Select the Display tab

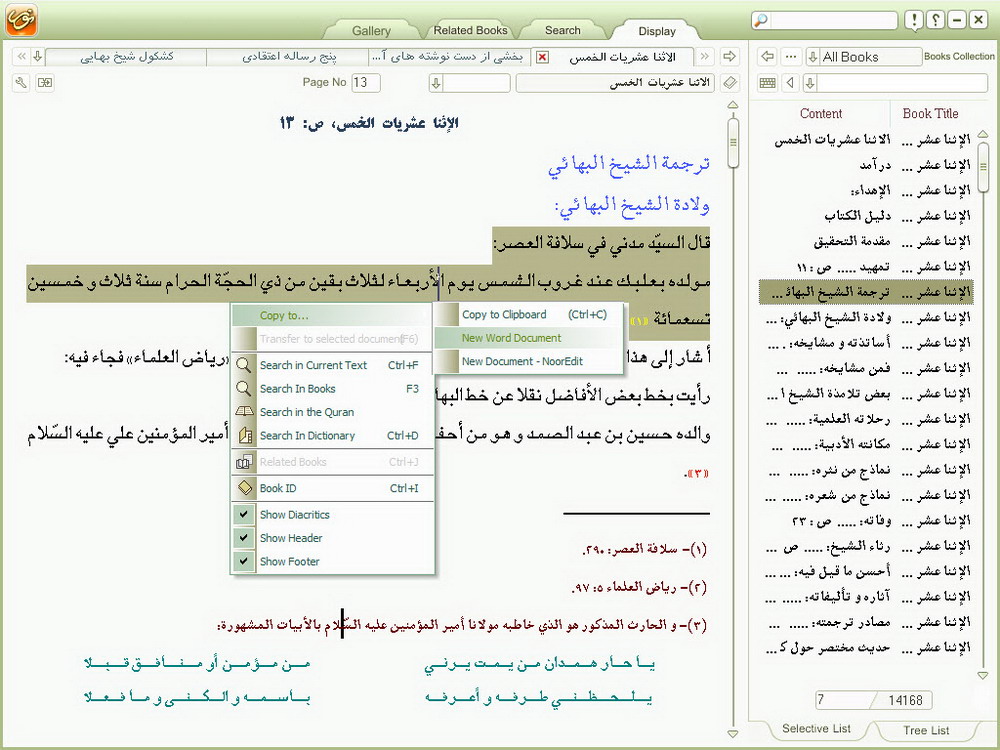[x=657, y=31]
